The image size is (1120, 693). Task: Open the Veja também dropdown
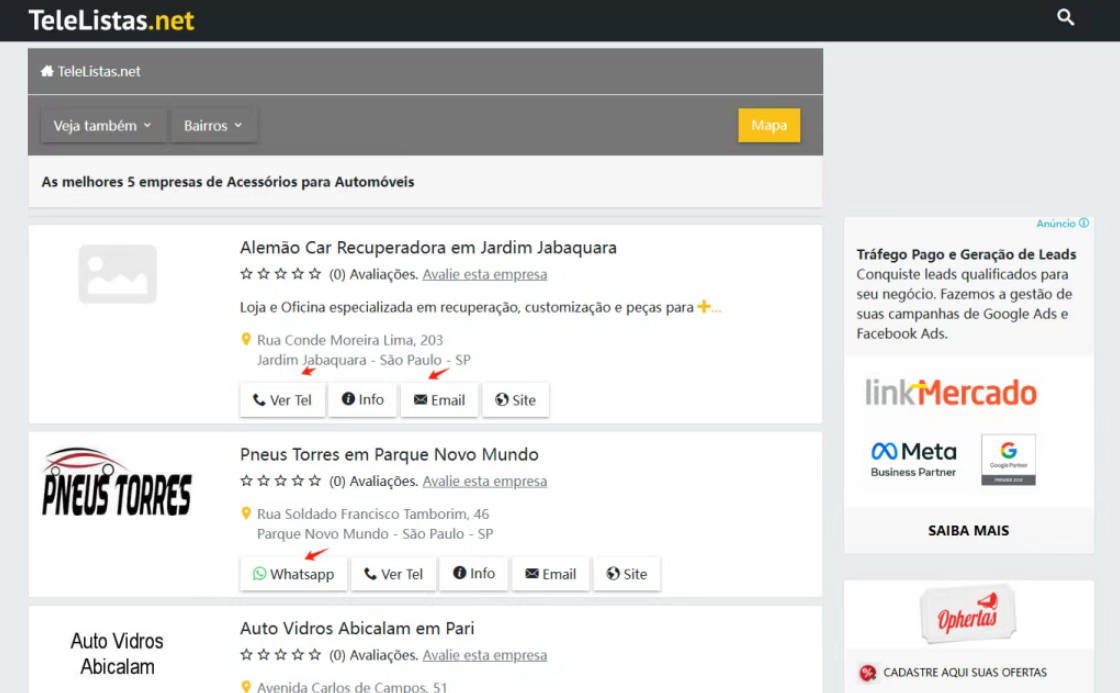pos(102,126)
